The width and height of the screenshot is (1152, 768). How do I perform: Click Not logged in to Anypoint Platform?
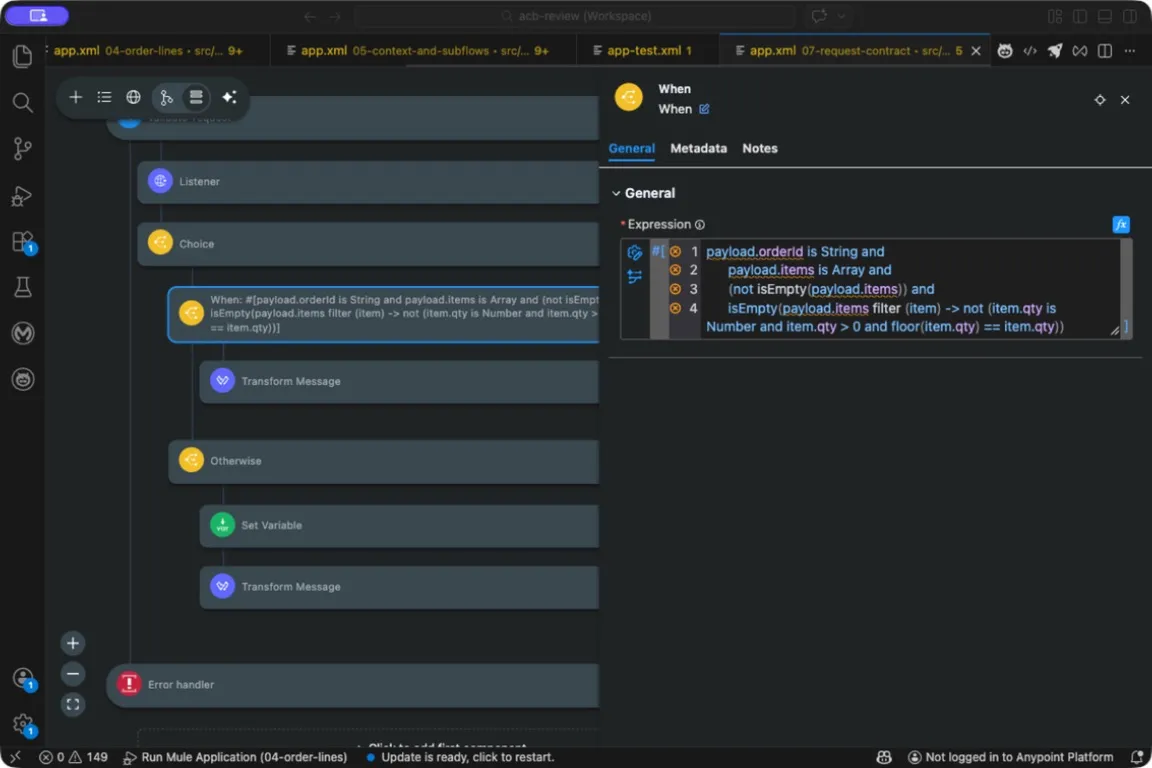1011,757
